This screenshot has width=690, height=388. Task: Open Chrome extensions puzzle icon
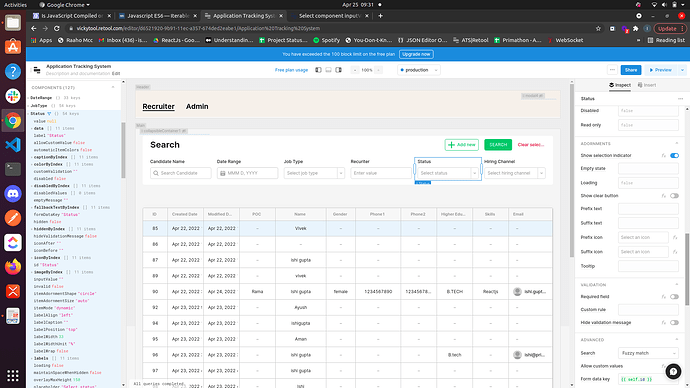[635, 28]
